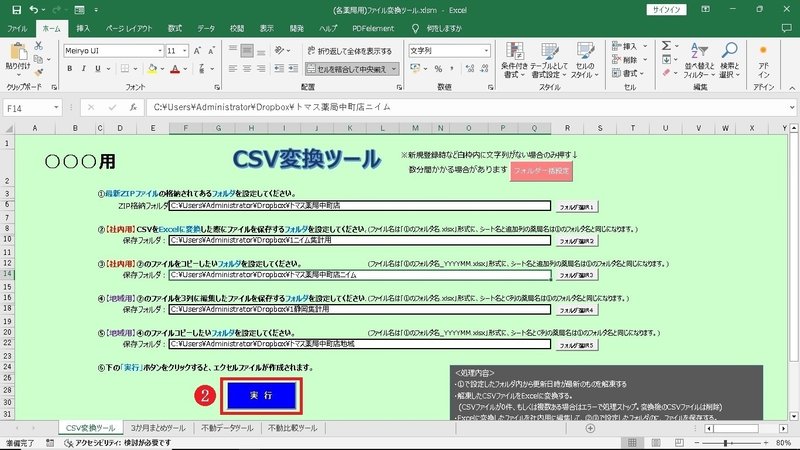Click the フォルダ選択5 button

pos(577,345)
